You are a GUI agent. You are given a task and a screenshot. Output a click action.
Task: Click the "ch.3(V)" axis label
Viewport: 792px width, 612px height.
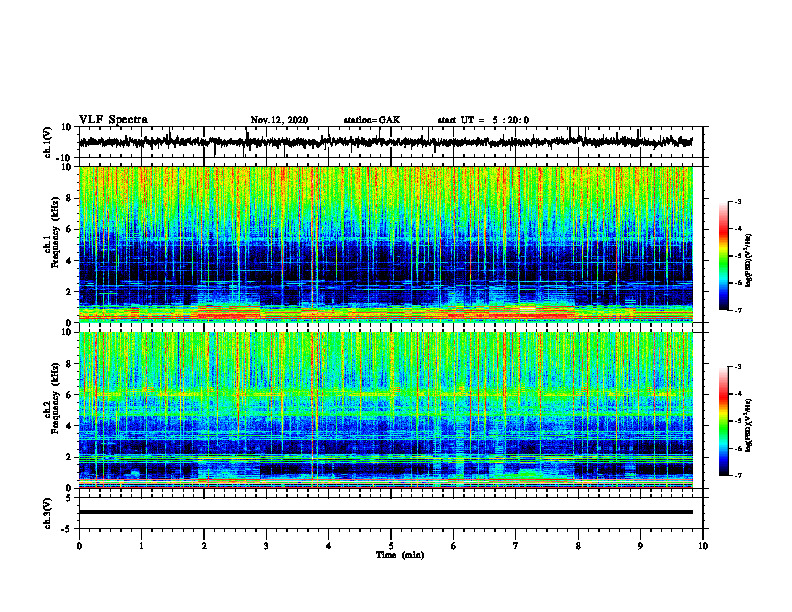click(48, 513)
